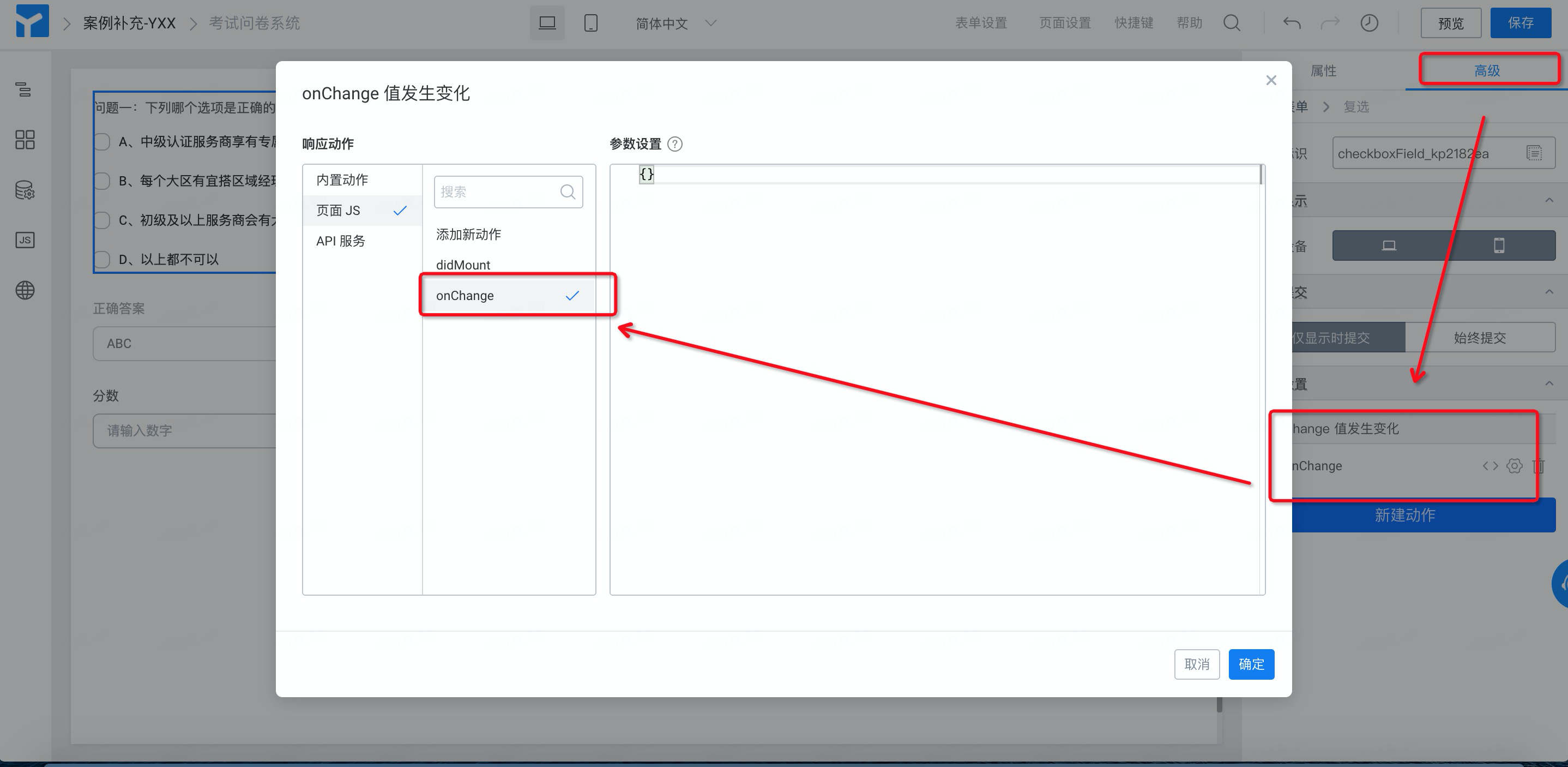The width and height of the screenshot is (1568, 767).
Task: Collapse the action settings section chevron
Action: click(1548, 384)
